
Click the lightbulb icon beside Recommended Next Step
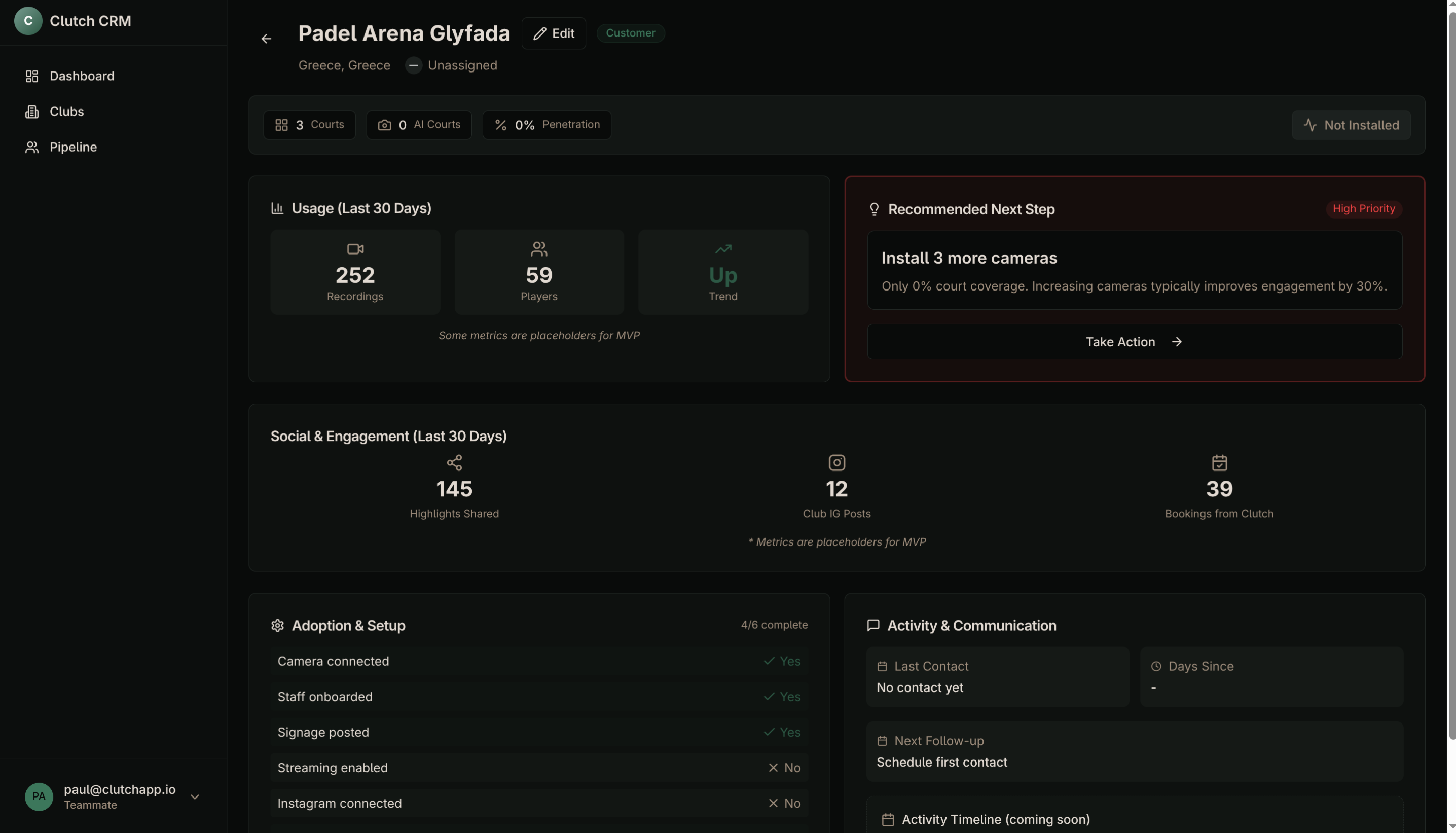pyautogui.click(x=873, y=209)
